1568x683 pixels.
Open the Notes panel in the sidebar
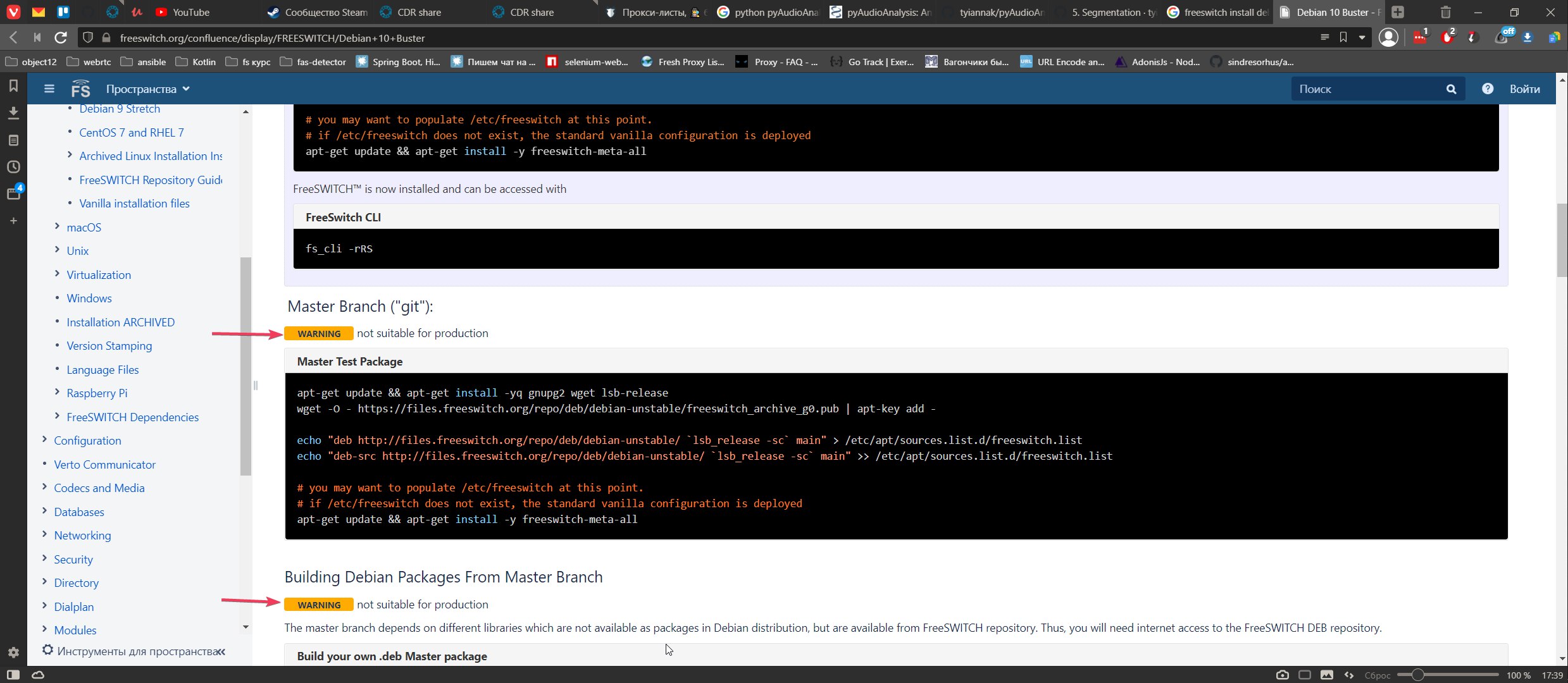pos(13,140)
